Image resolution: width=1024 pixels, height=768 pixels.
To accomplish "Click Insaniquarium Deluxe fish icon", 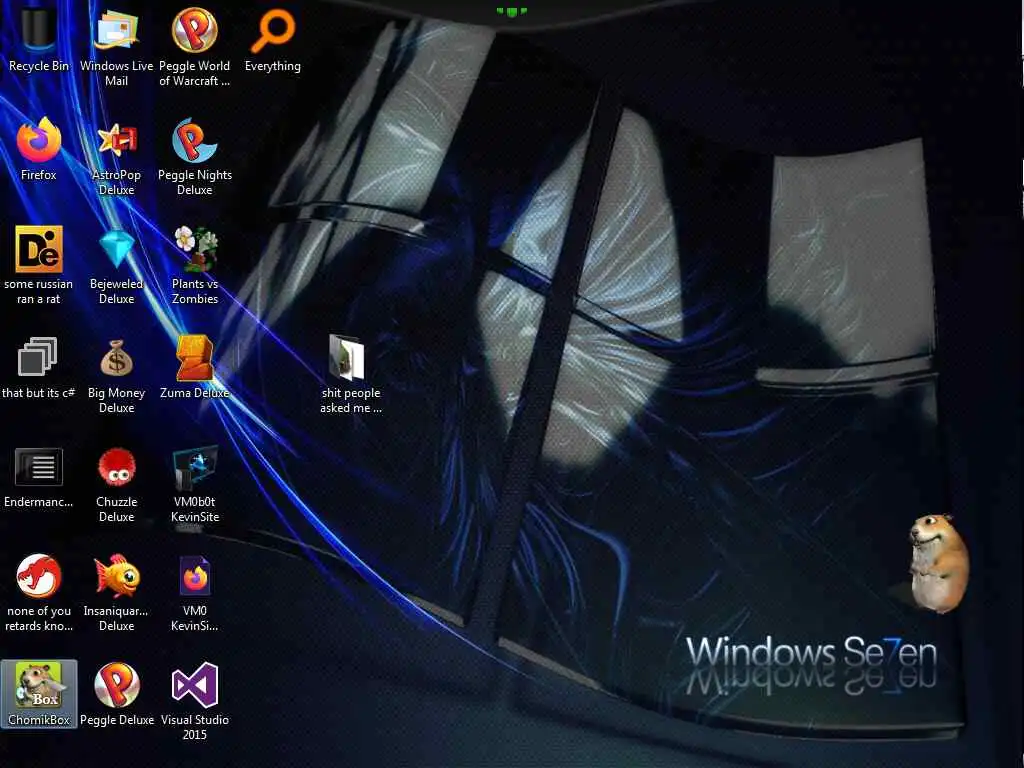I will (x=116, y=576).
